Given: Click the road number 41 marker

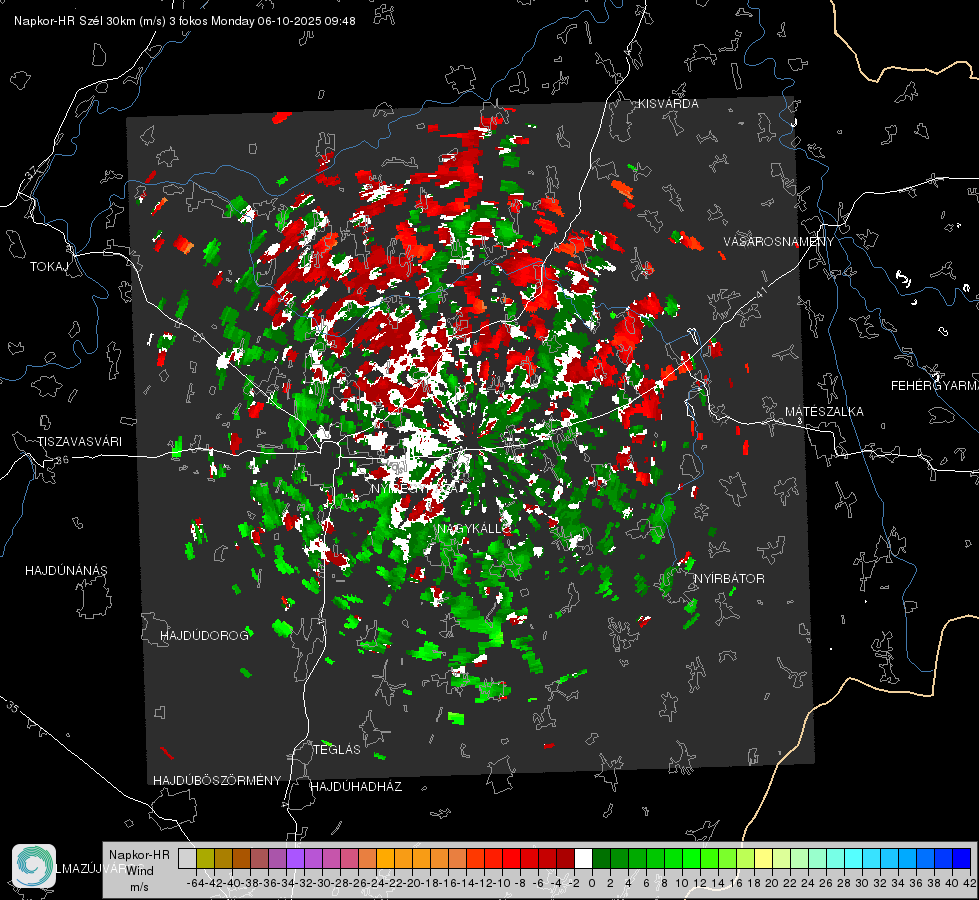Looking at the screenshot, I should tap(760, 293).
